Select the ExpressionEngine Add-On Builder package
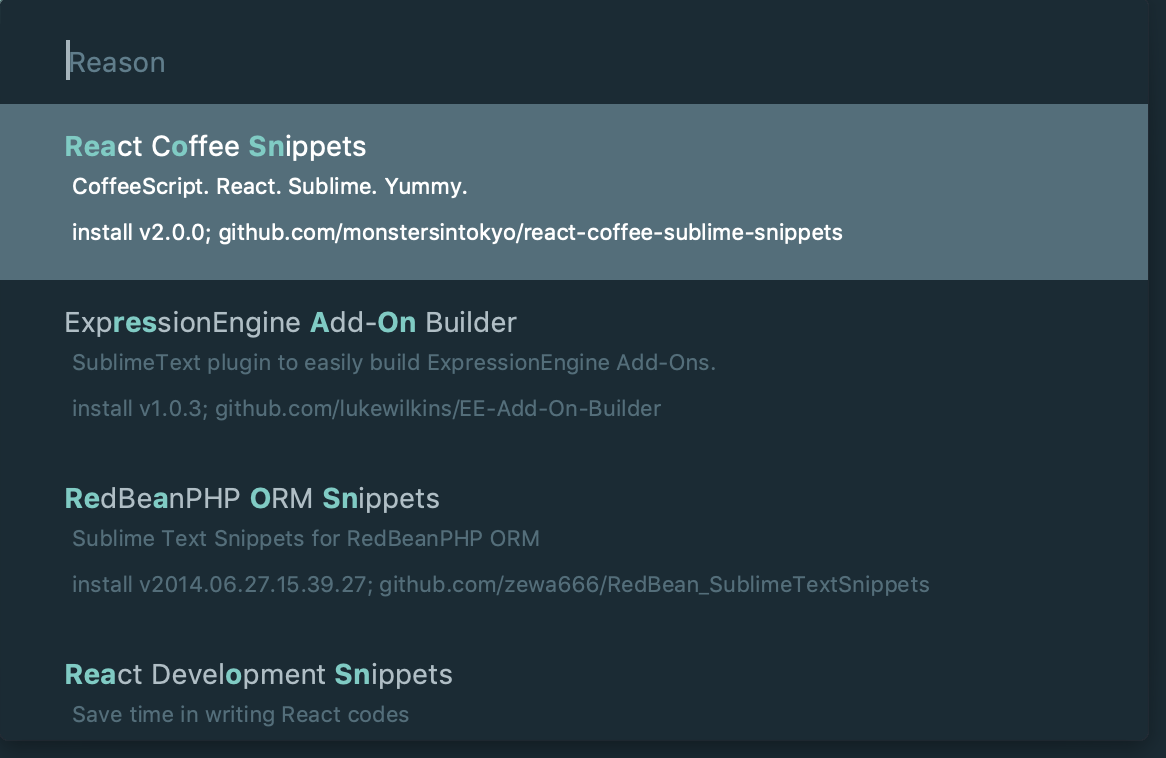This screenshot has height=758, width=1166. click(x=290, y=322)
